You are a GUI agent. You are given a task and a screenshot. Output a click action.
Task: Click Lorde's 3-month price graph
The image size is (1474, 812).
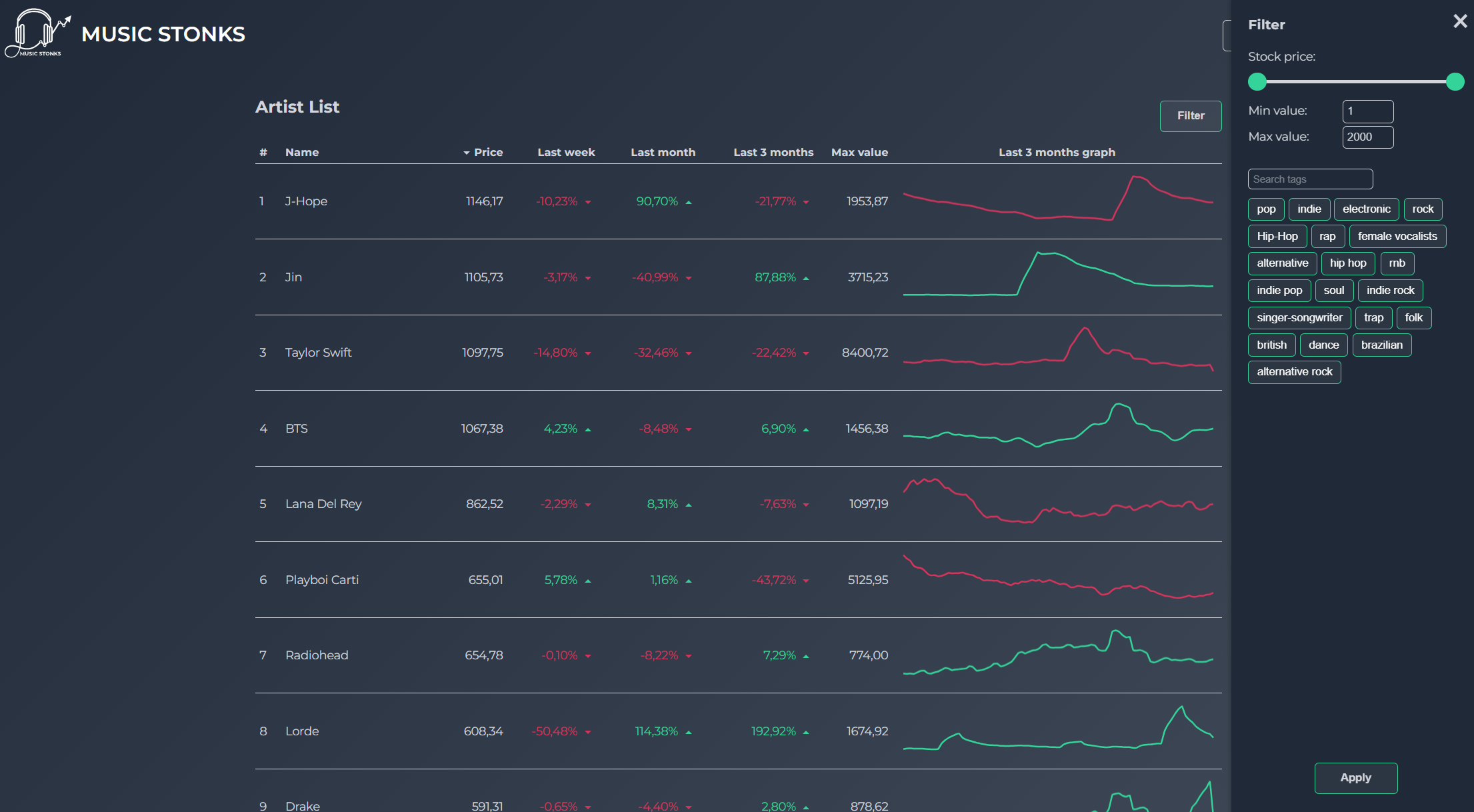coord(1058,728)
